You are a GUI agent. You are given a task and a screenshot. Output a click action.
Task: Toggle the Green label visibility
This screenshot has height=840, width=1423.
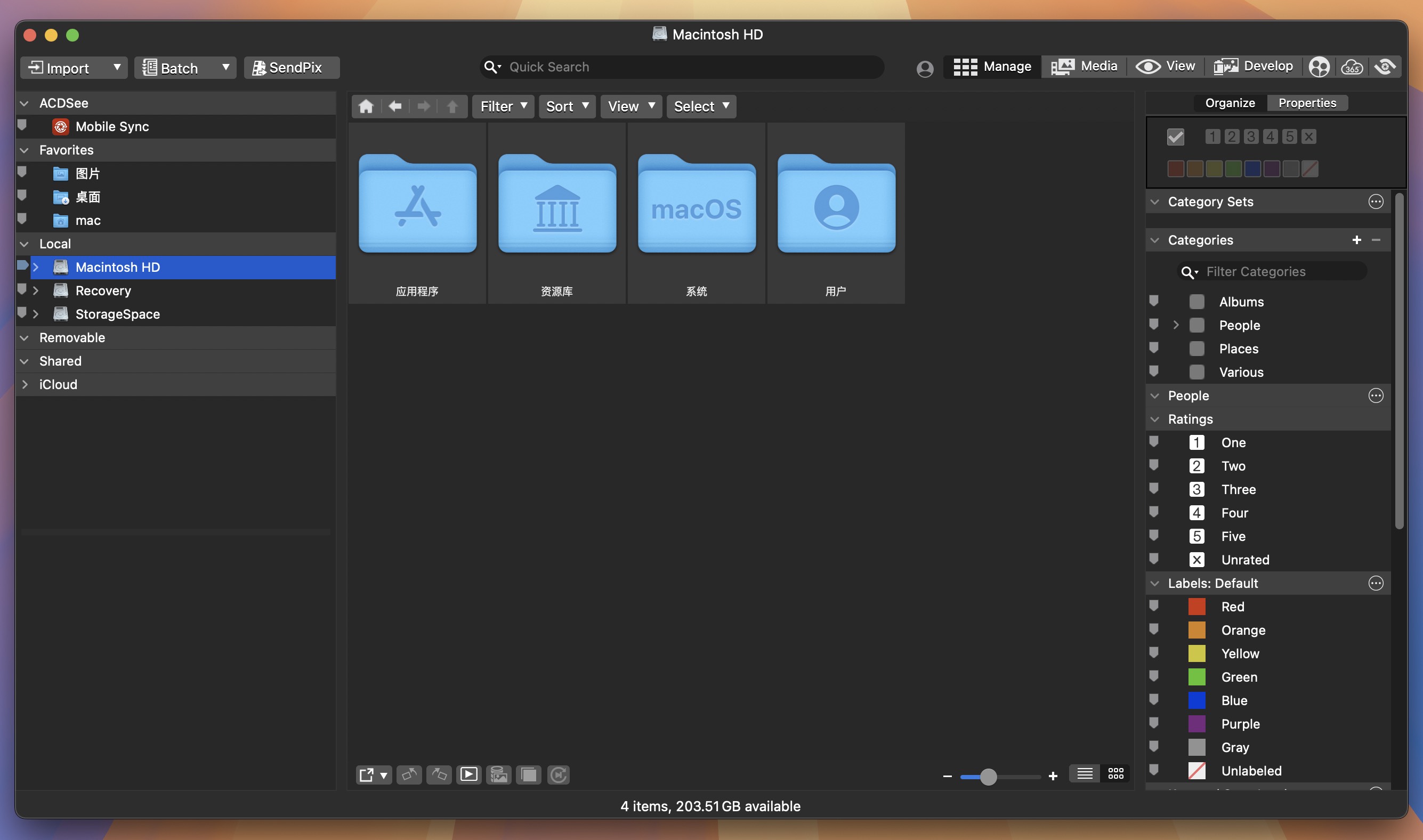point(1155,676)
